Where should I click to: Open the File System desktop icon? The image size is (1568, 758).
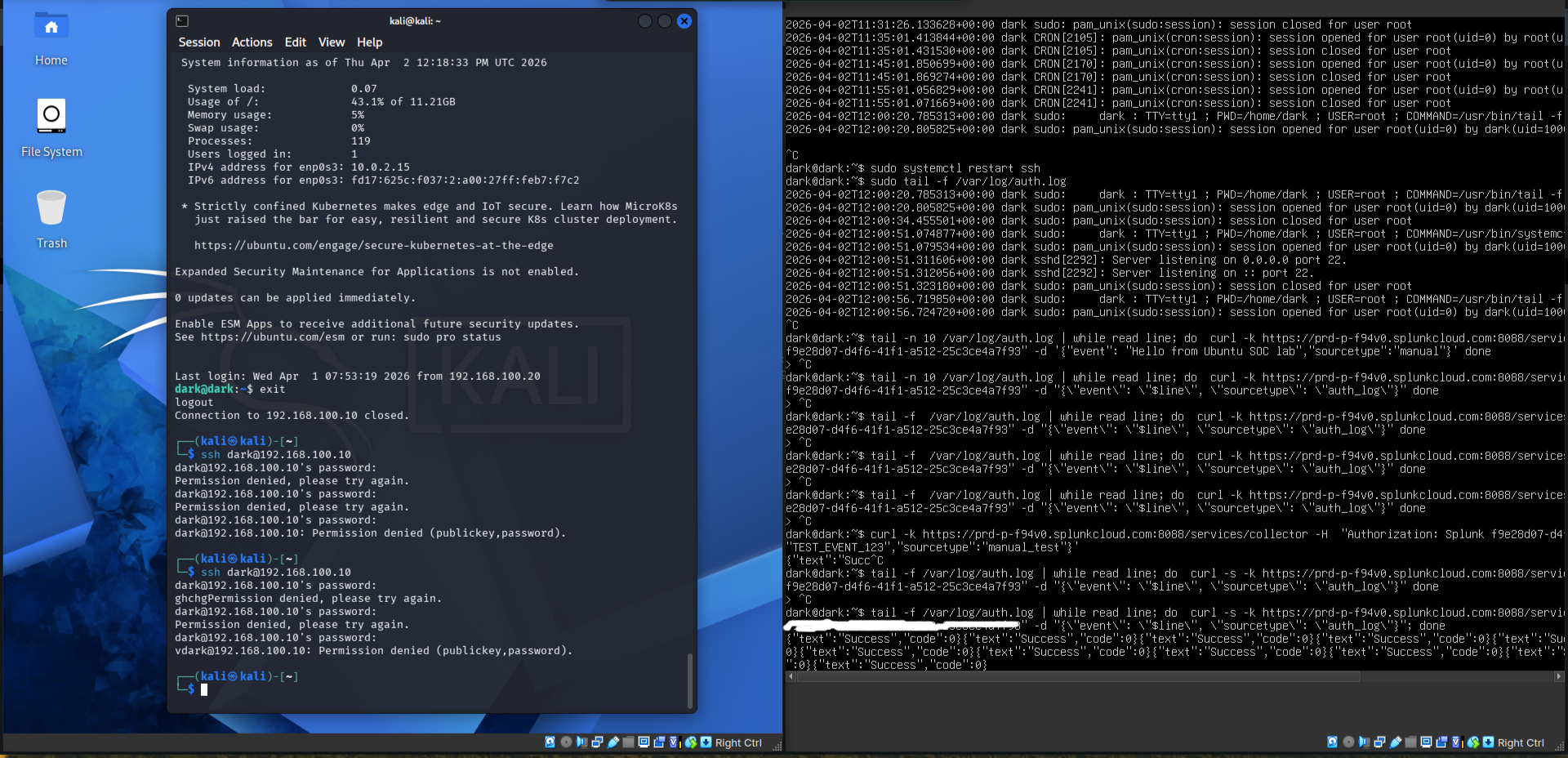(x=51, y=128)
